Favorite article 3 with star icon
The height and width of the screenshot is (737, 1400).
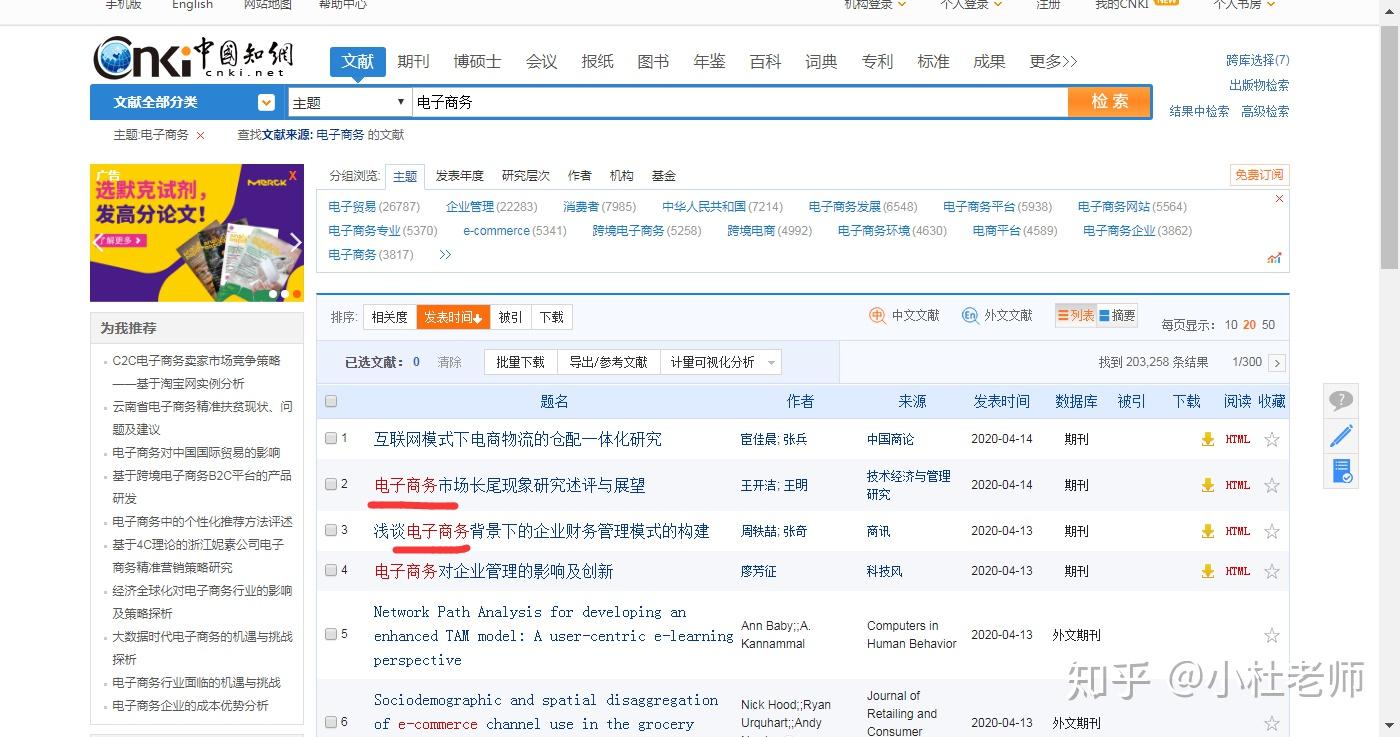(x=1272, y=531)
